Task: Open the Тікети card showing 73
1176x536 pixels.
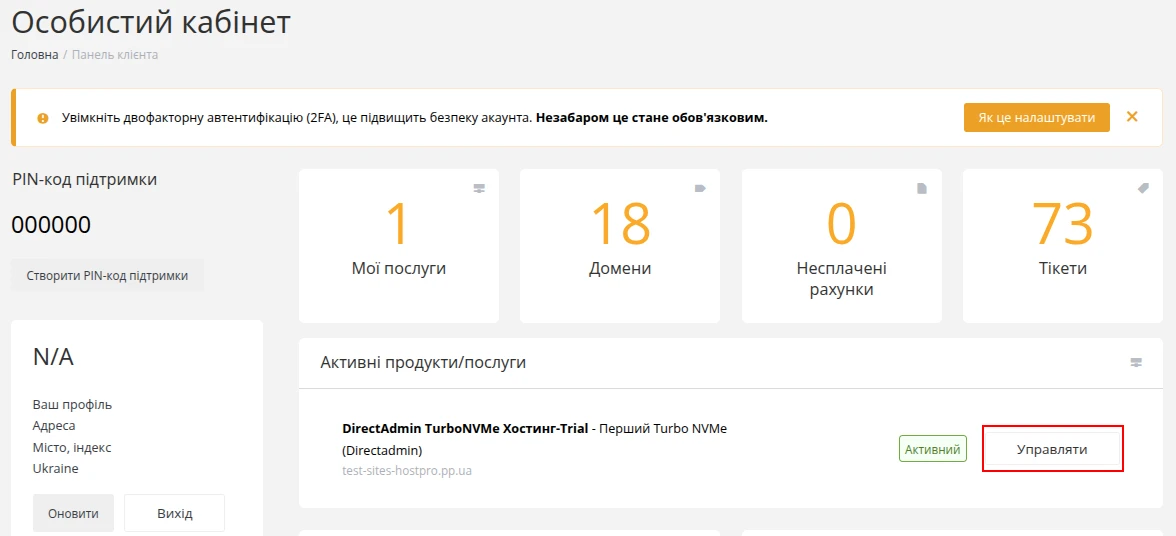Action: tap(1063, 246)
